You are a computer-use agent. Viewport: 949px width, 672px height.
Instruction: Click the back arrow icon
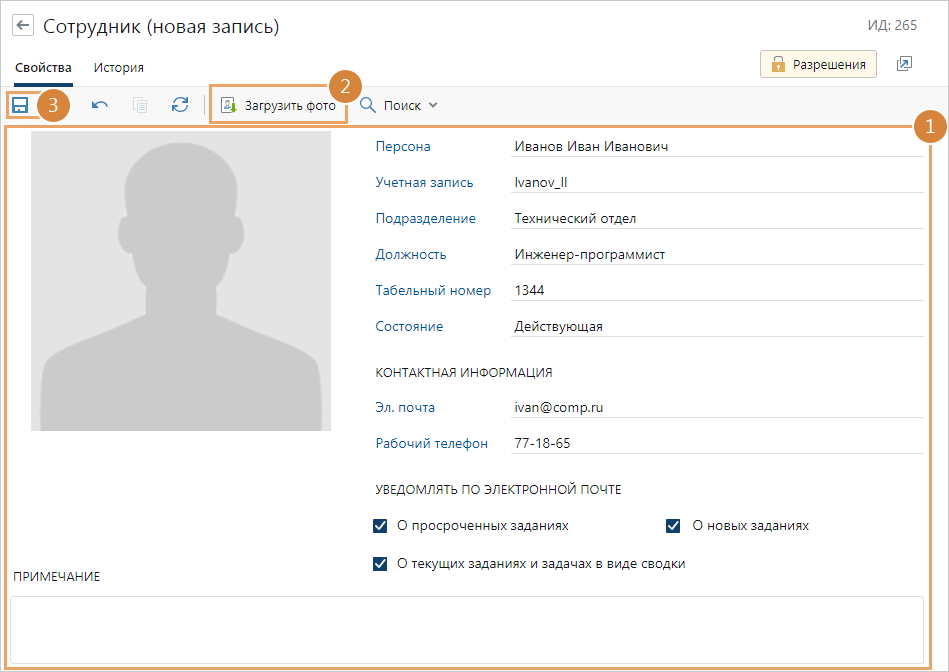(x=23, y=27)
